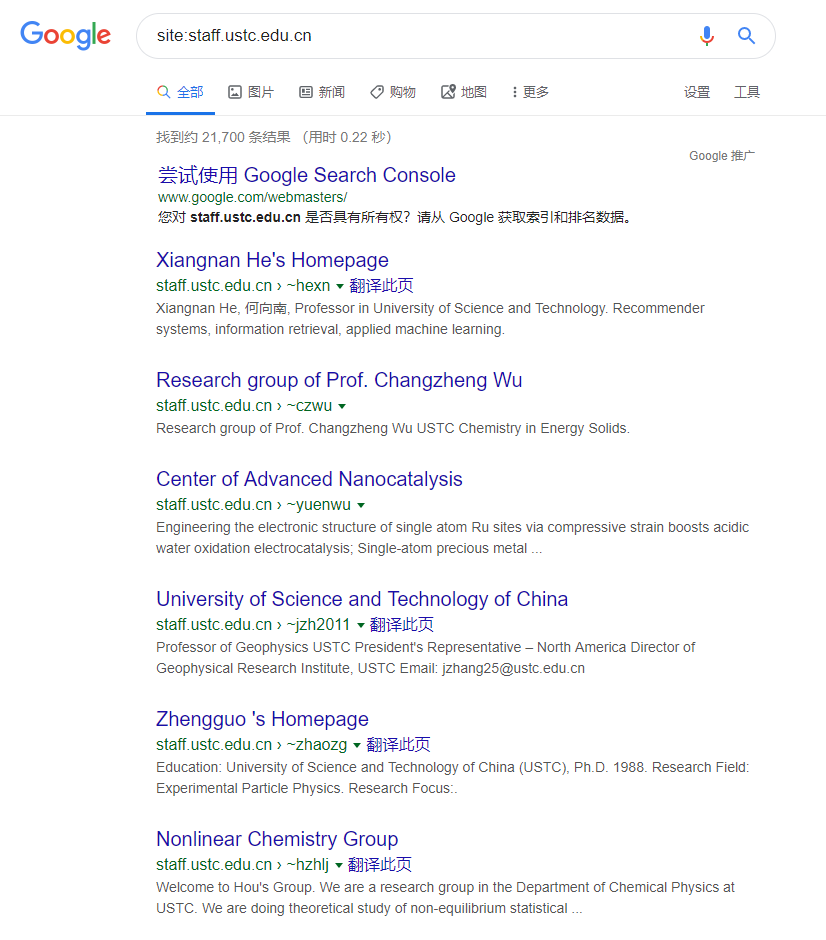
Task: Open 工具 (Tools) options
Action: coord(747,92)
